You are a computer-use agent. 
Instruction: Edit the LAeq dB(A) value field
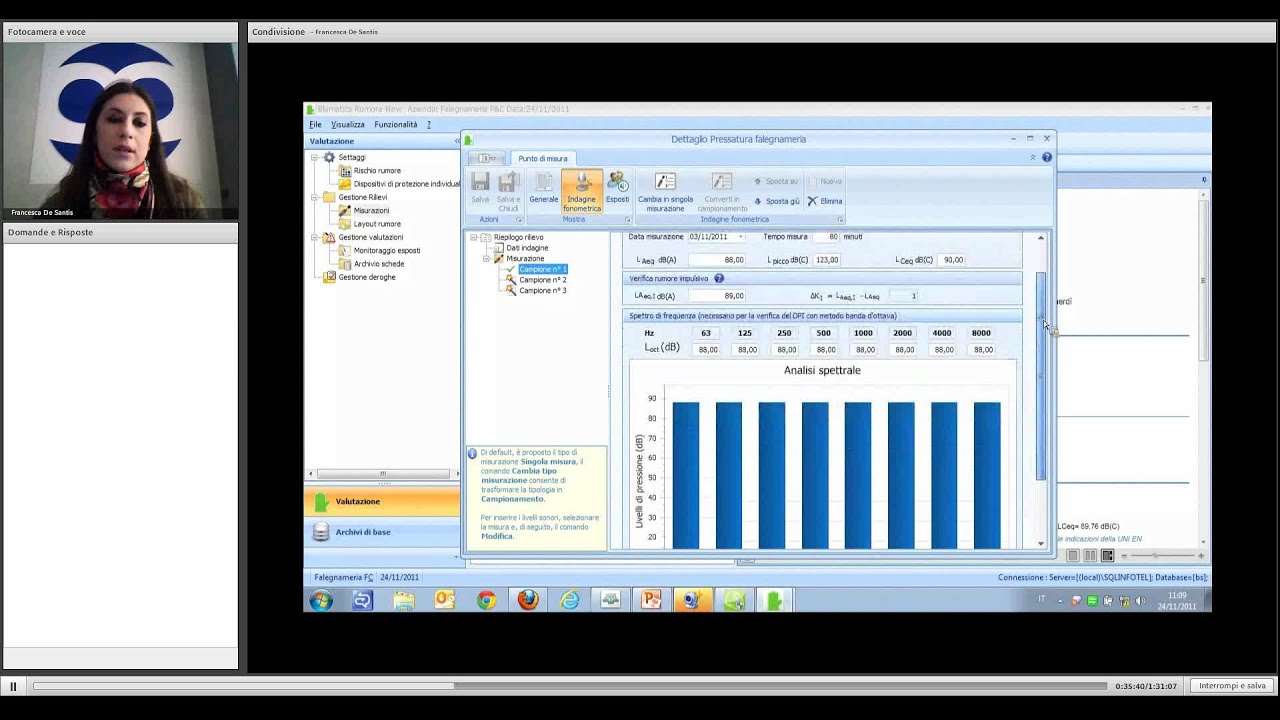[x=716, y=260]
